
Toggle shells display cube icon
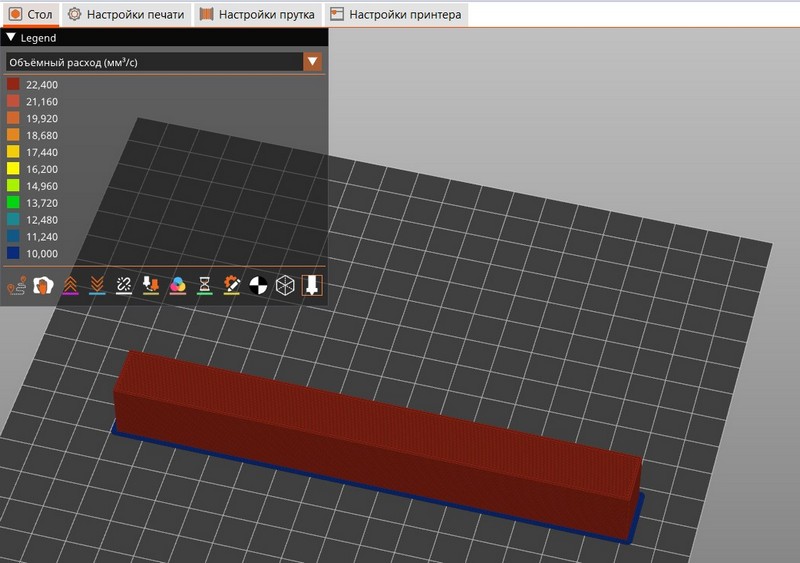(286, 286)
